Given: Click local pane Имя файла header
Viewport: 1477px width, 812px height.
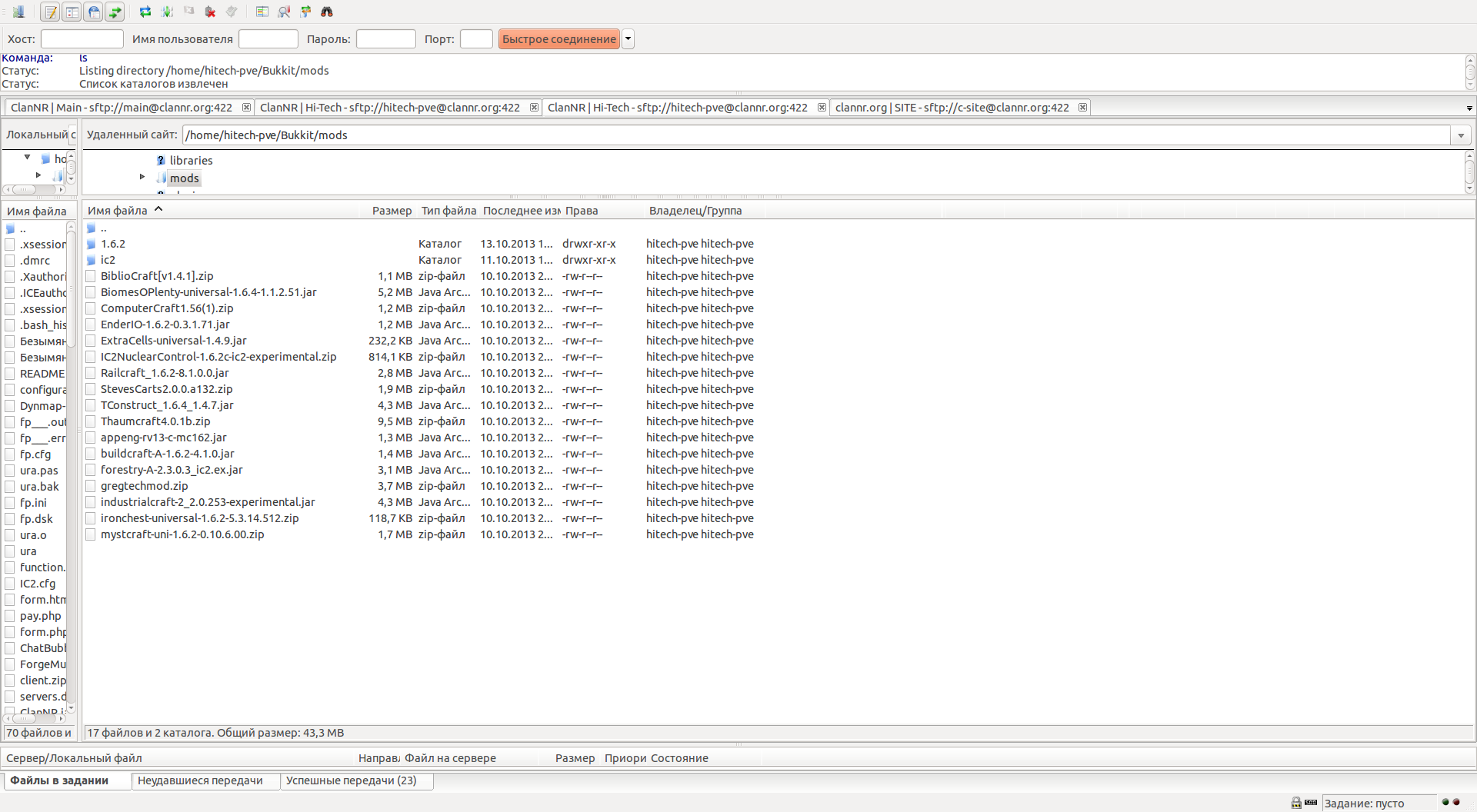Looking at the screenshot, I should [x=37, y=211].
